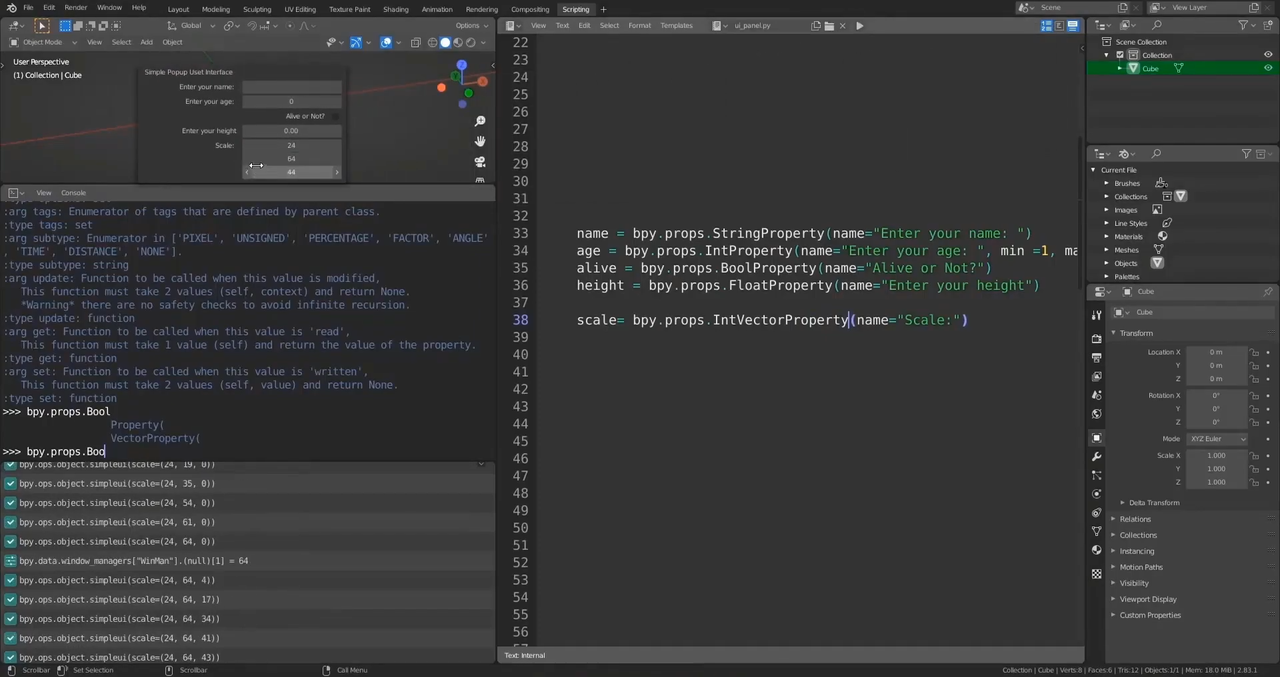Hide Collection using its eye icon
1280x677 pixels.
click(1268, 55)
